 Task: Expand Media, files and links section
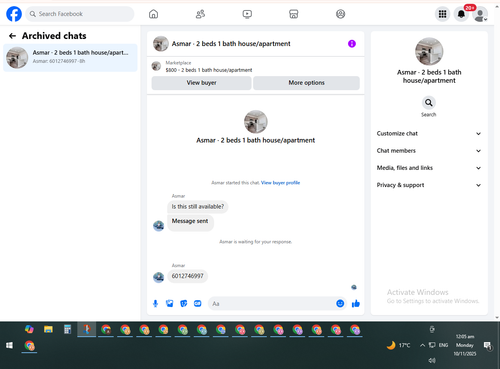click(x=429, y=168)
